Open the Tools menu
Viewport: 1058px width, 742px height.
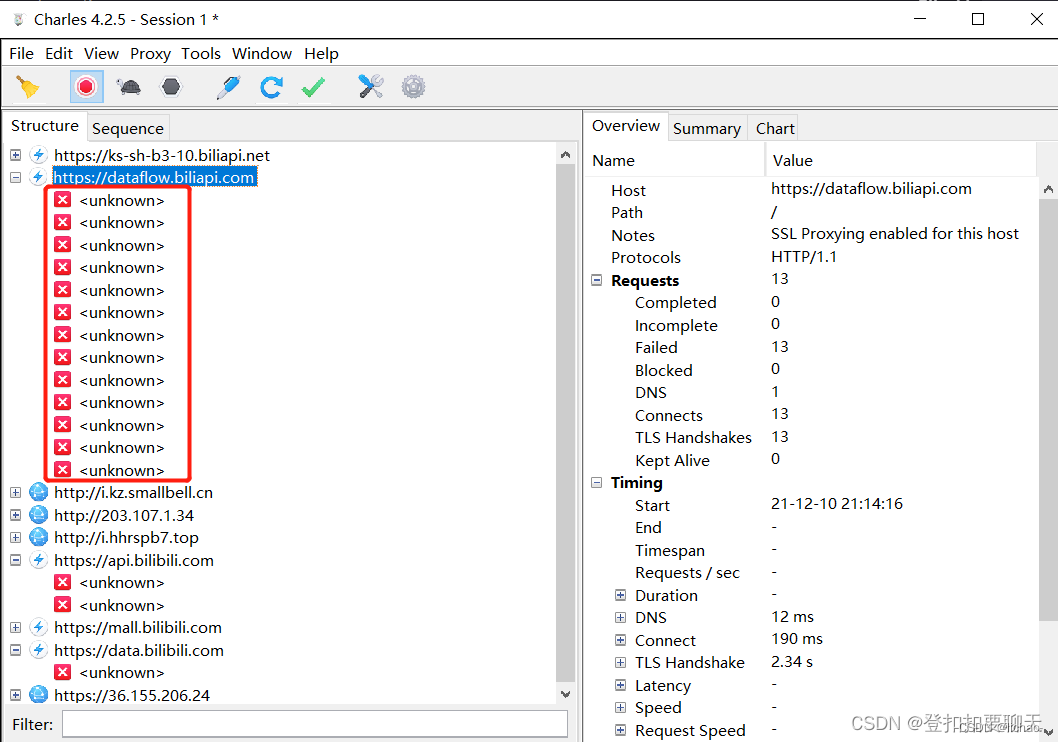pyautogui.click(x=201, y=53)
